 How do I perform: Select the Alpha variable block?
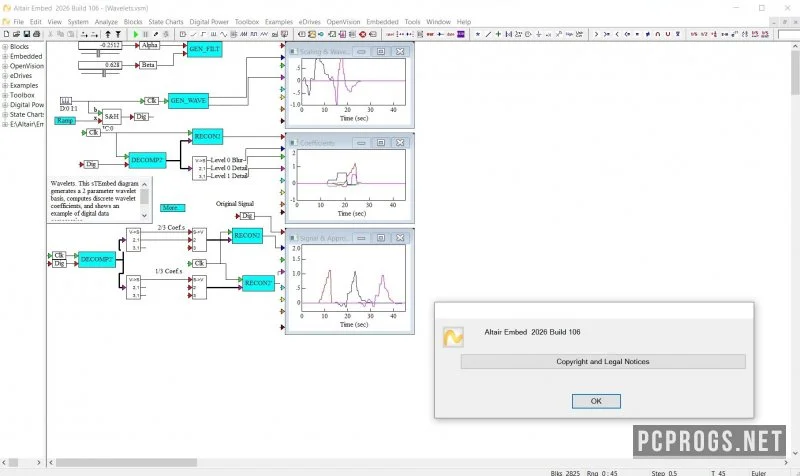point(149,45)
